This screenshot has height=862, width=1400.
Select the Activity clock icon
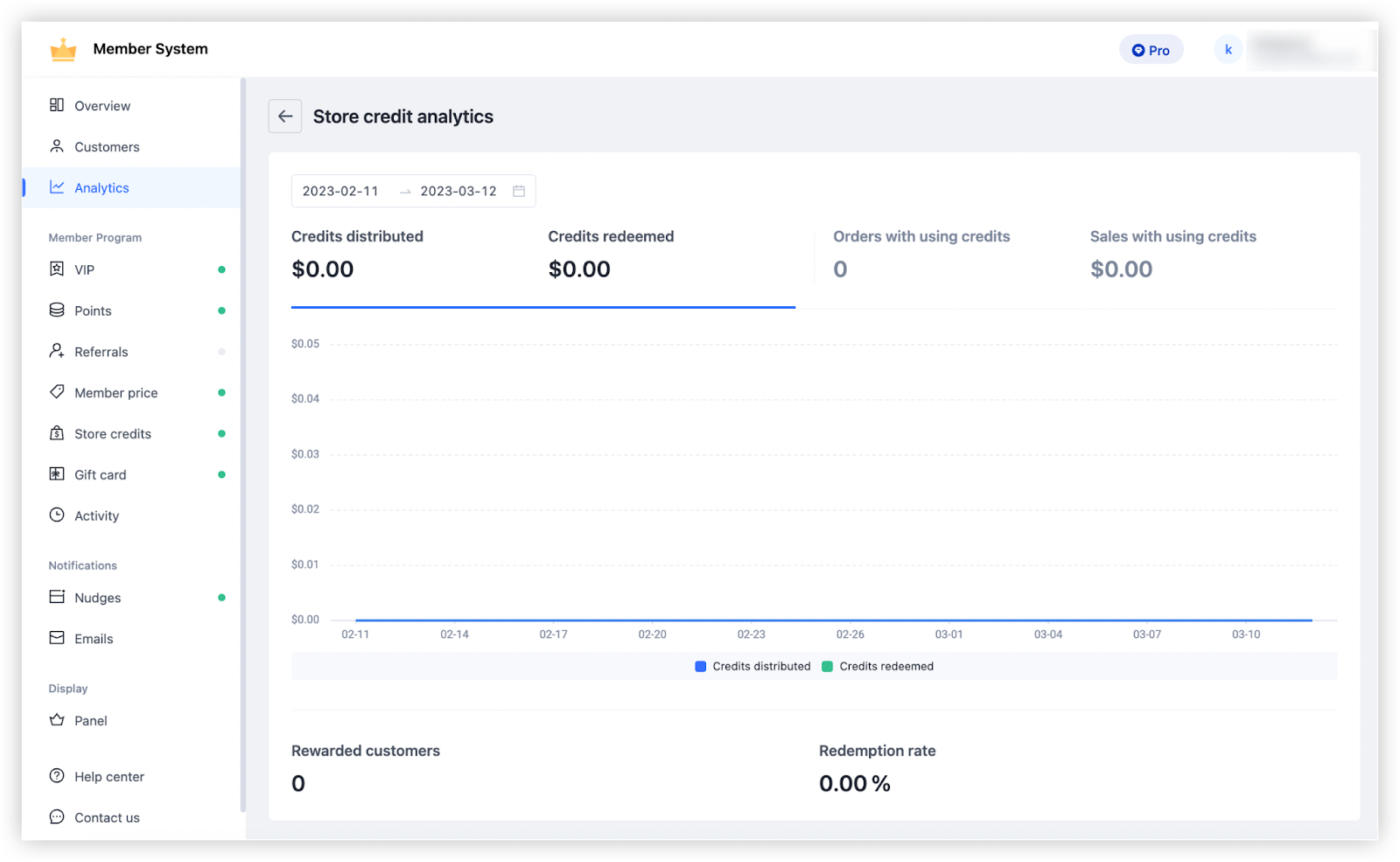pyautogui.click(x=56, y=515)
